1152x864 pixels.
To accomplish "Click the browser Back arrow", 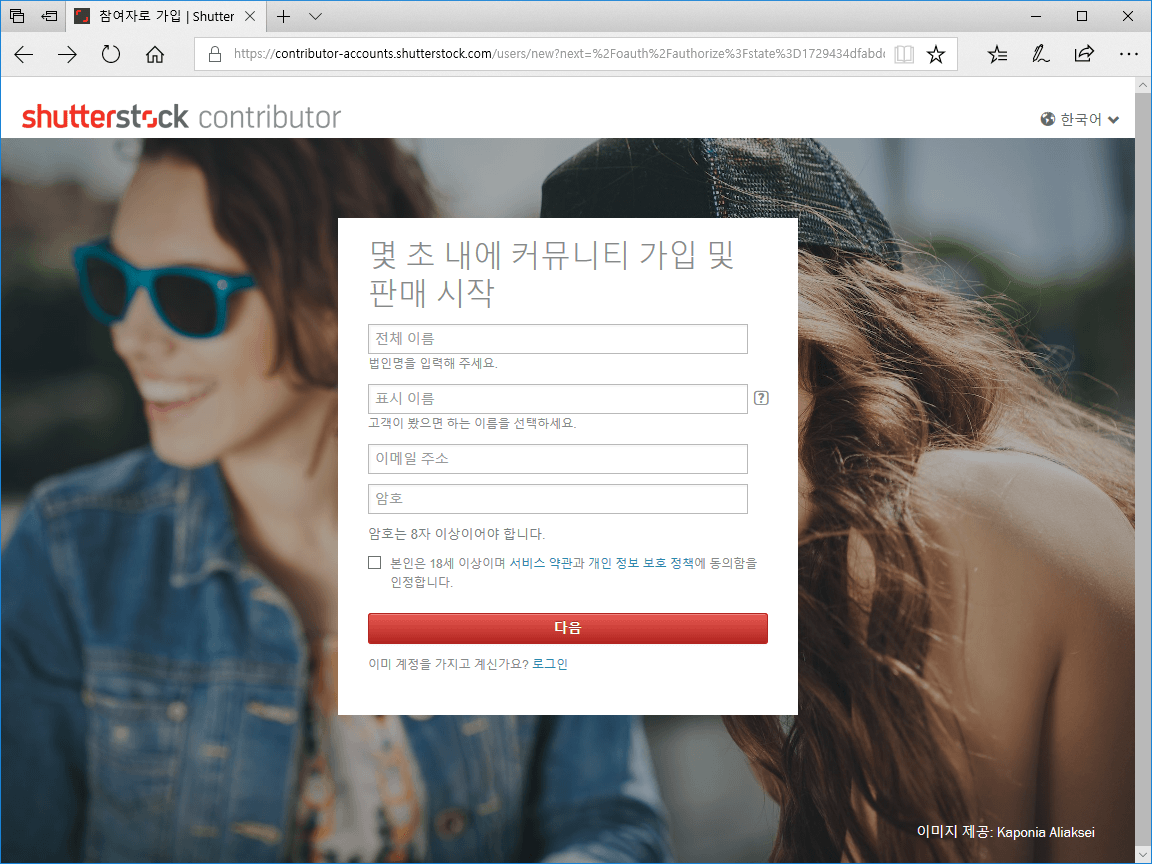I will (x=24, y=54).
